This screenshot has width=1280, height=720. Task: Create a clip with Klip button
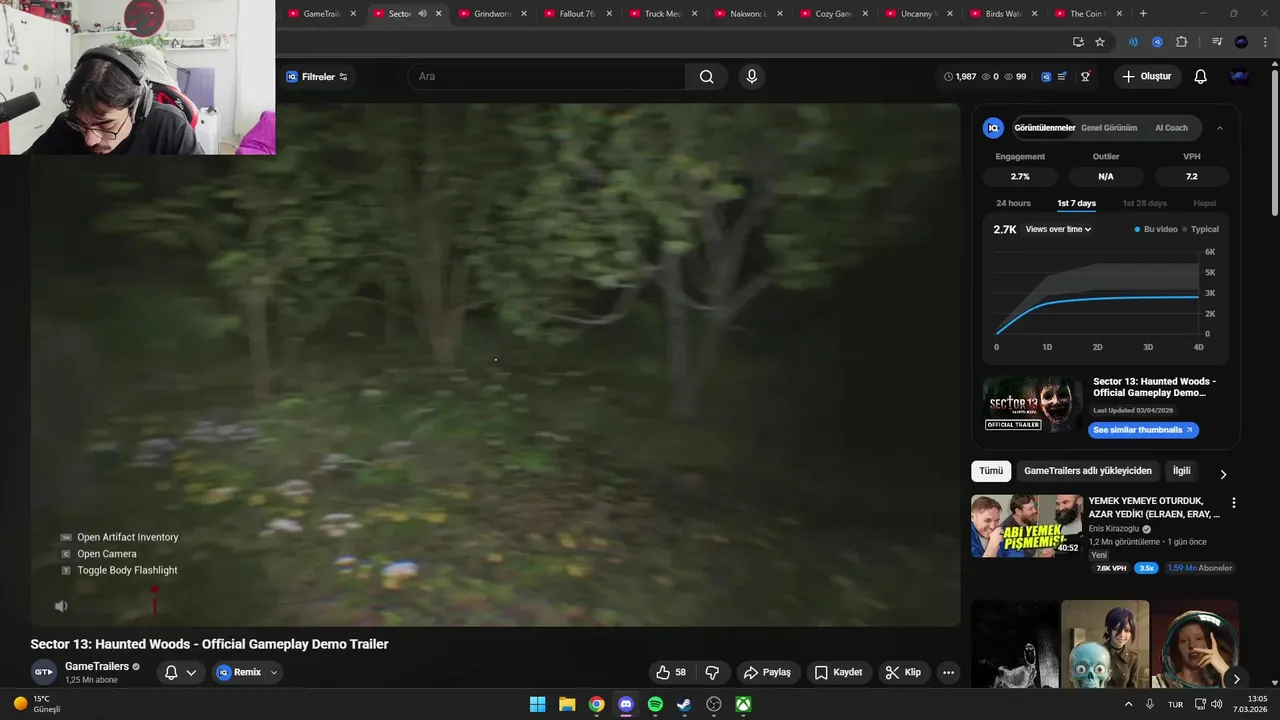(903, 672)
